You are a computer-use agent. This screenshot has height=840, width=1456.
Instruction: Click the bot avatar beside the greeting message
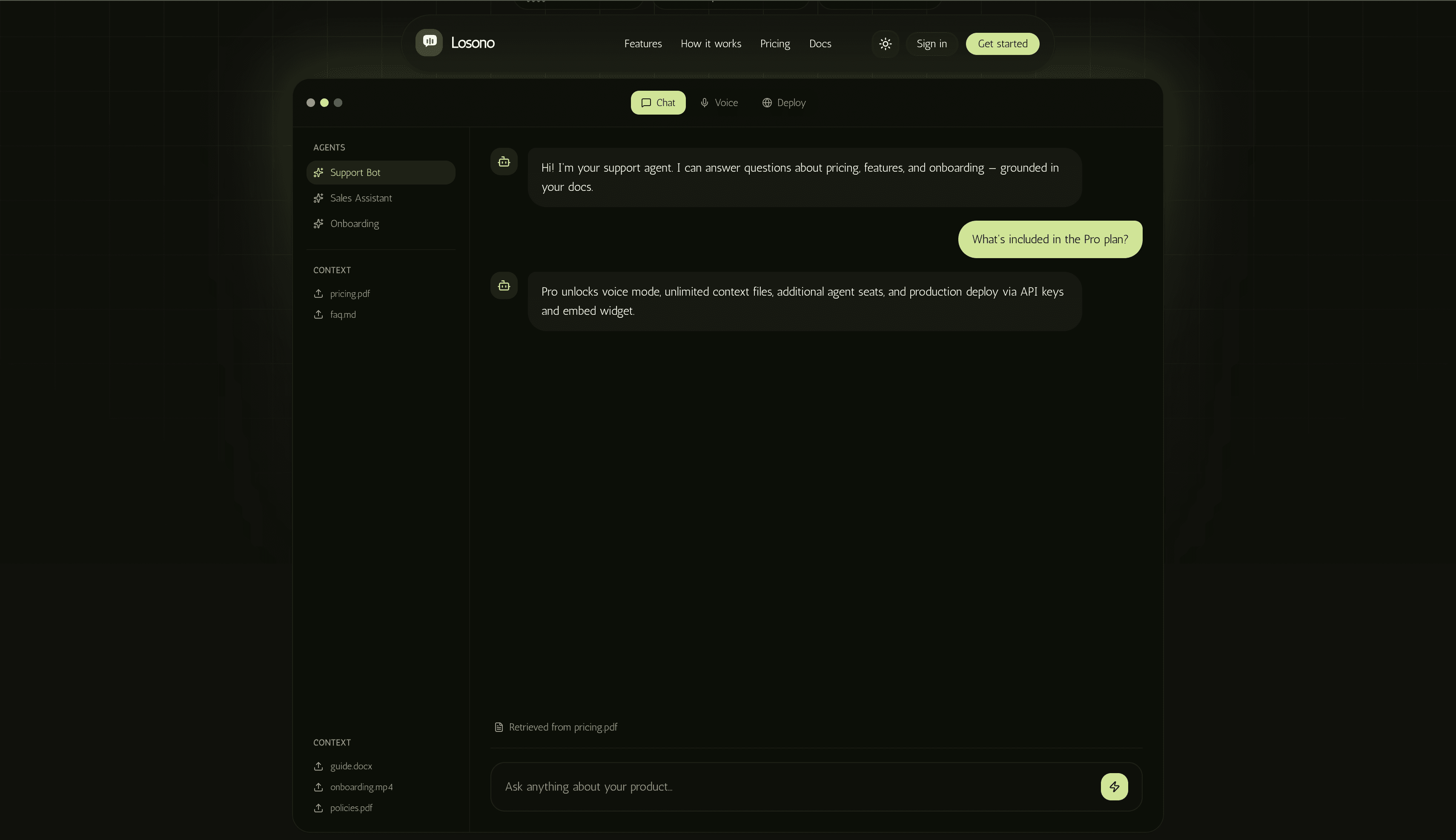[504, 161]
